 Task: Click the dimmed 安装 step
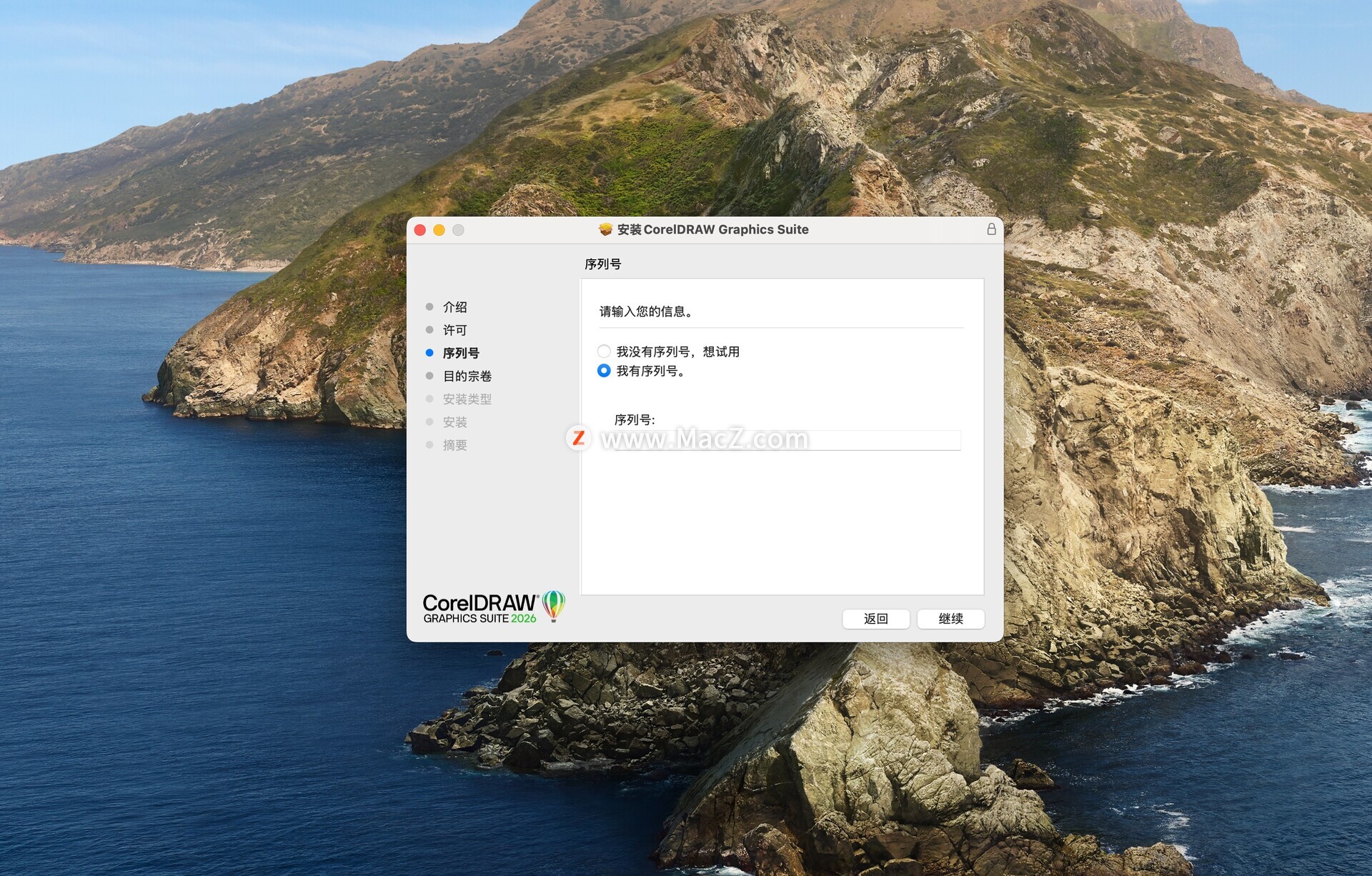[454, 422]
